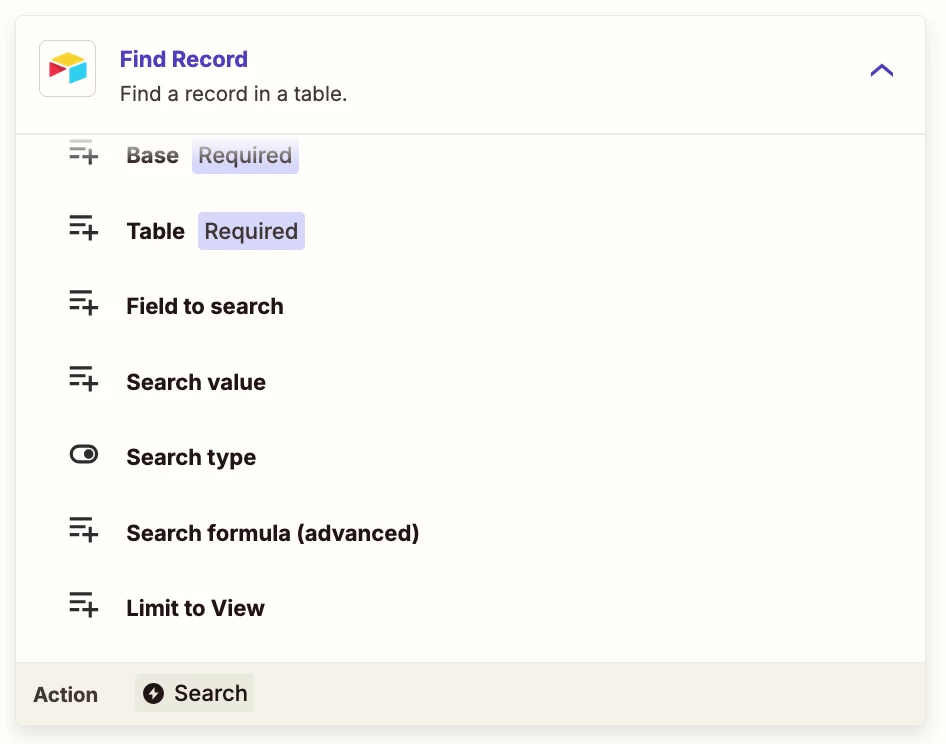Click the icon next to Field to search
The height and width of the screenshot is (744, 946).
pos(83,303)
